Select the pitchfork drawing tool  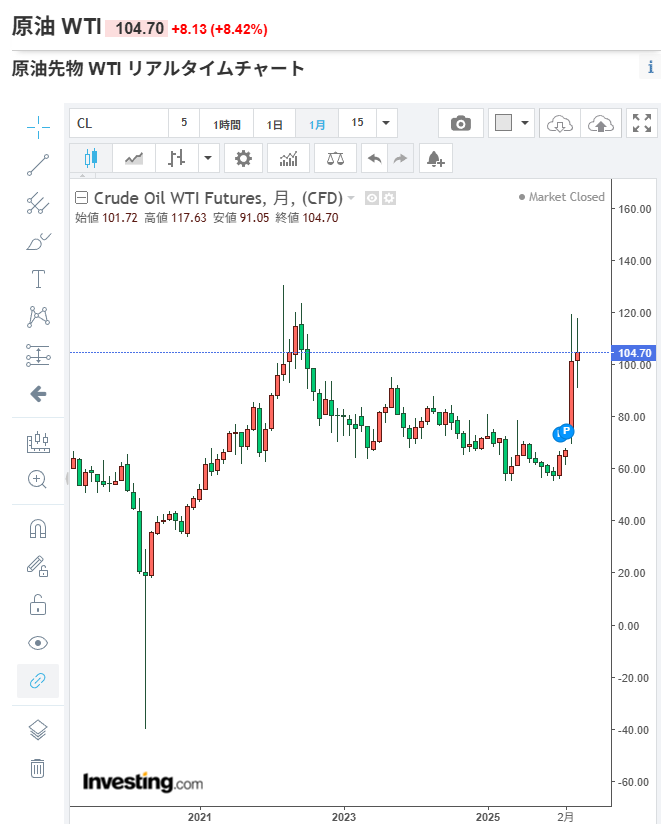38,203
